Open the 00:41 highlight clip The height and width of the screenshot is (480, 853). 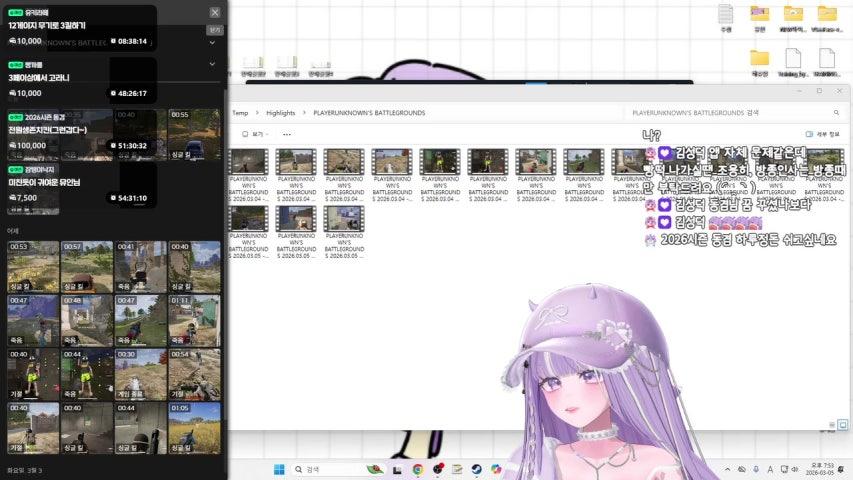(x=140, y=267)
